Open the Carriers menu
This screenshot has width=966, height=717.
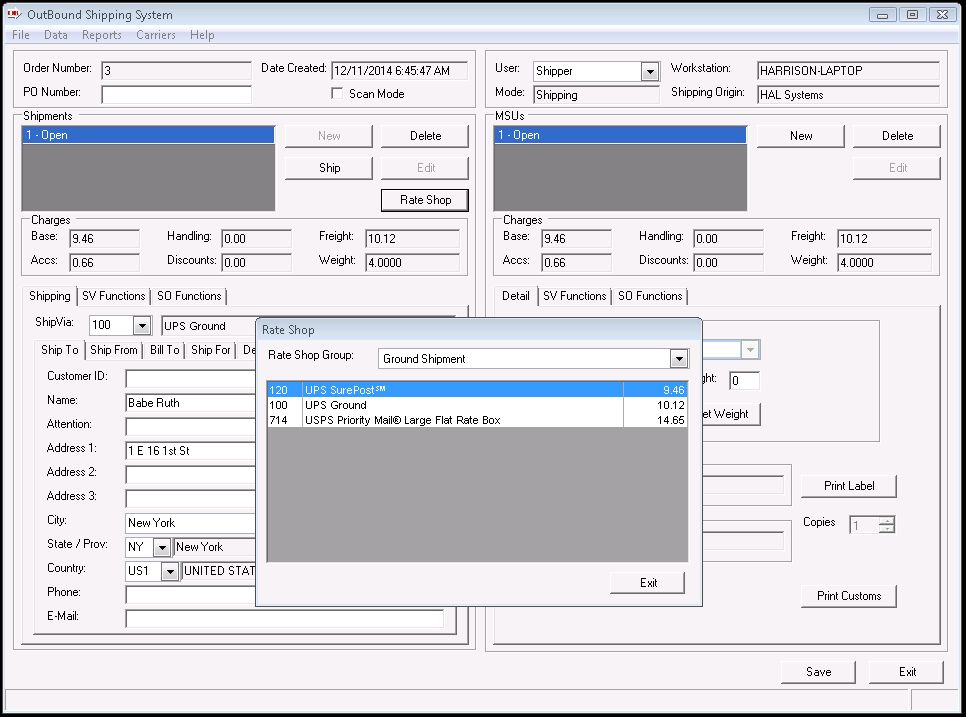(x=156, y=34)
